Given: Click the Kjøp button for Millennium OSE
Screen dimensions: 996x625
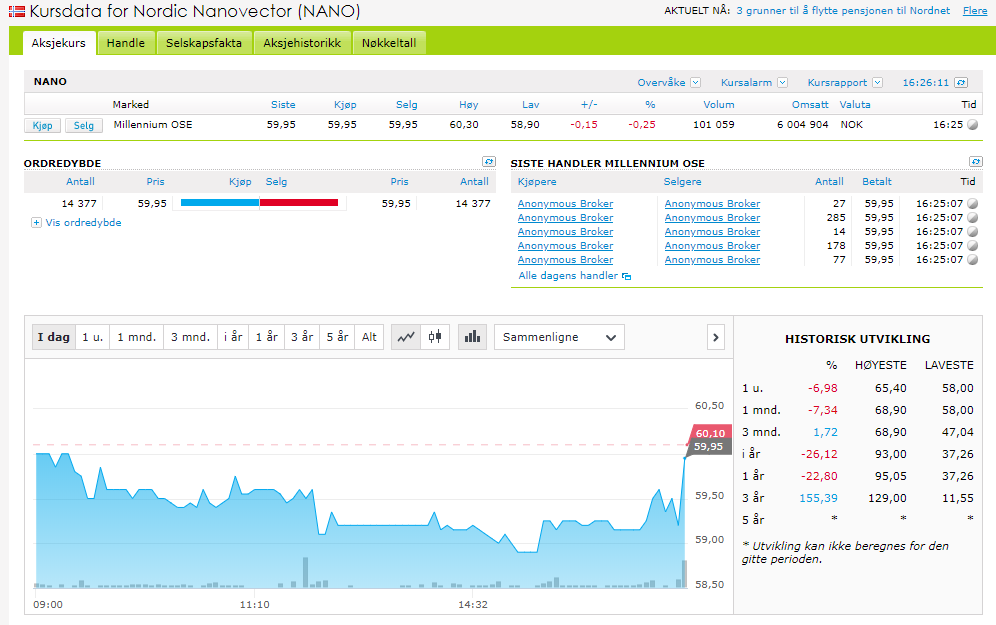Looking at the screenshot, I should (x=43, y=126).
